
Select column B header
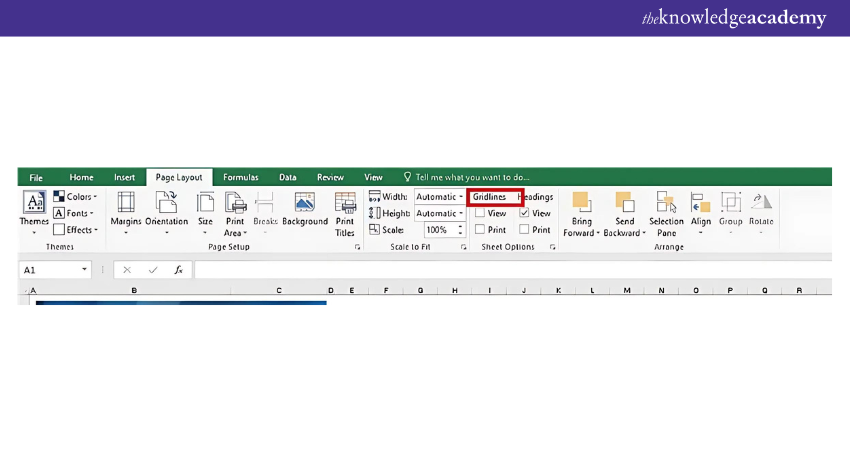[x=134, y=291]
